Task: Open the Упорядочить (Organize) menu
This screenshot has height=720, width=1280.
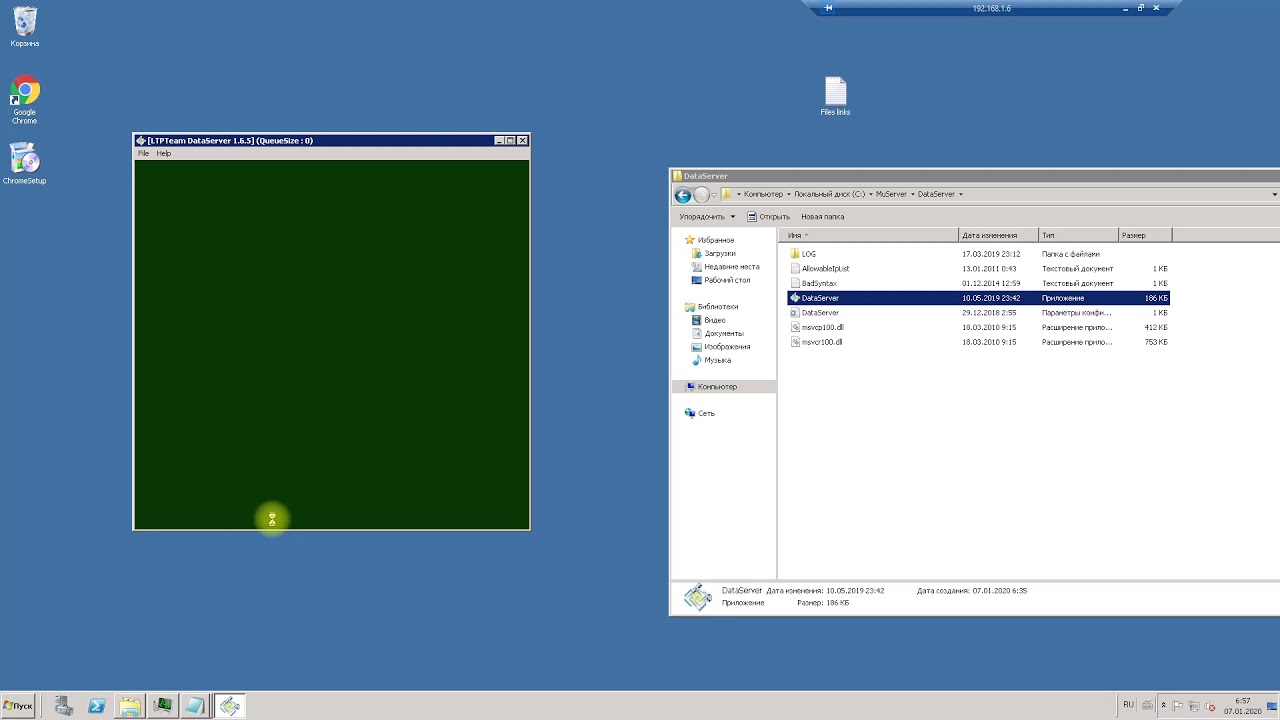Action: [707, 217]
